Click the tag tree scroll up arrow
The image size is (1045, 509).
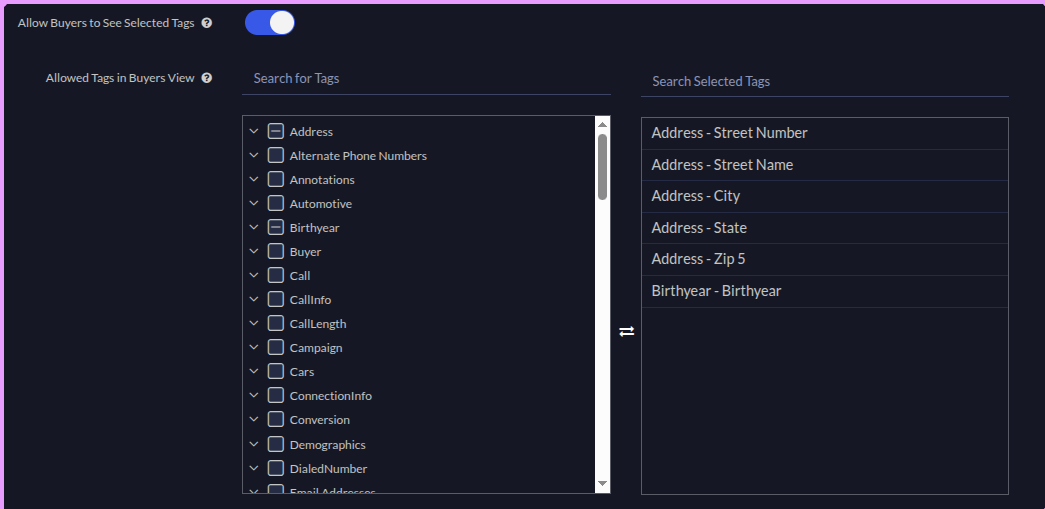602,124
